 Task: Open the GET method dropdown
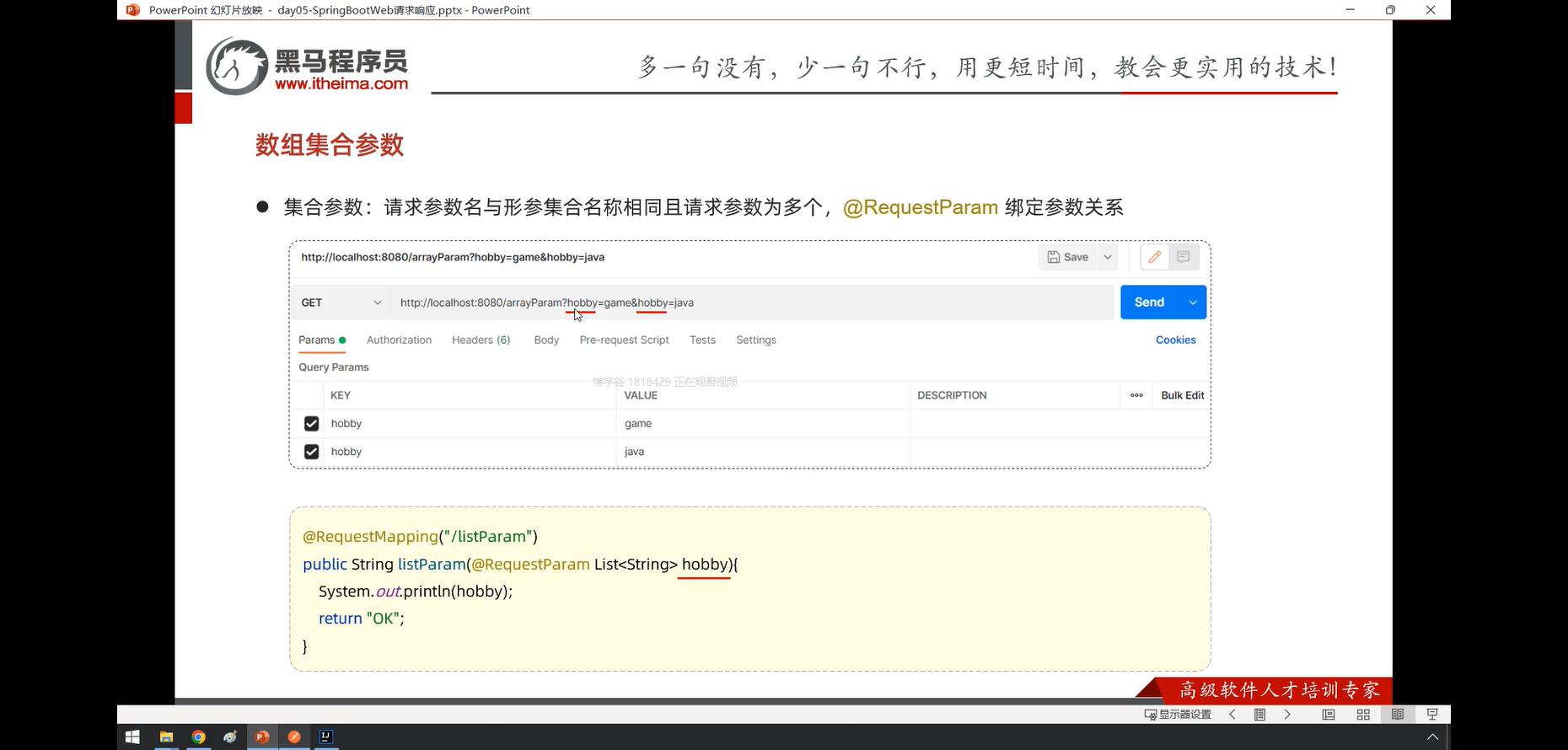(x=341, y=303)
